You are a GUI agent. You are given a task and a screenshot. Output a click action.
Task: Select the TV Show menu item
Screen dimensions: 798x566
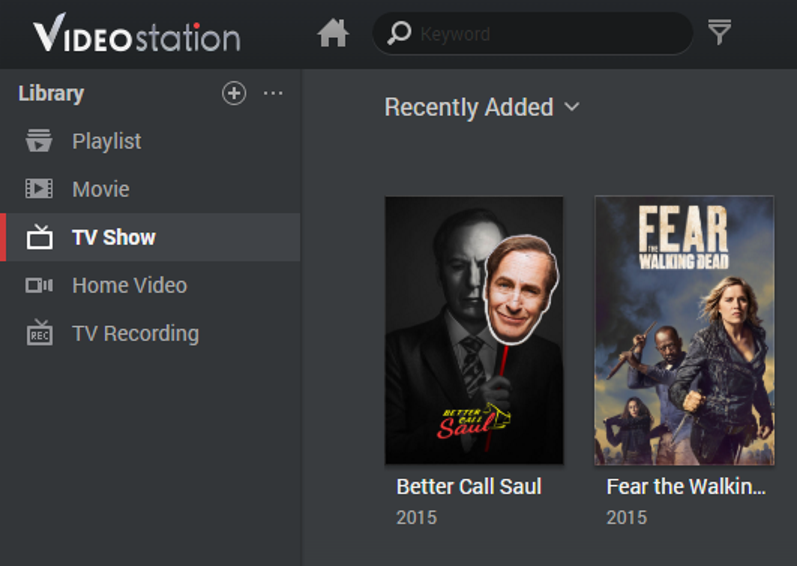point(114,237)
